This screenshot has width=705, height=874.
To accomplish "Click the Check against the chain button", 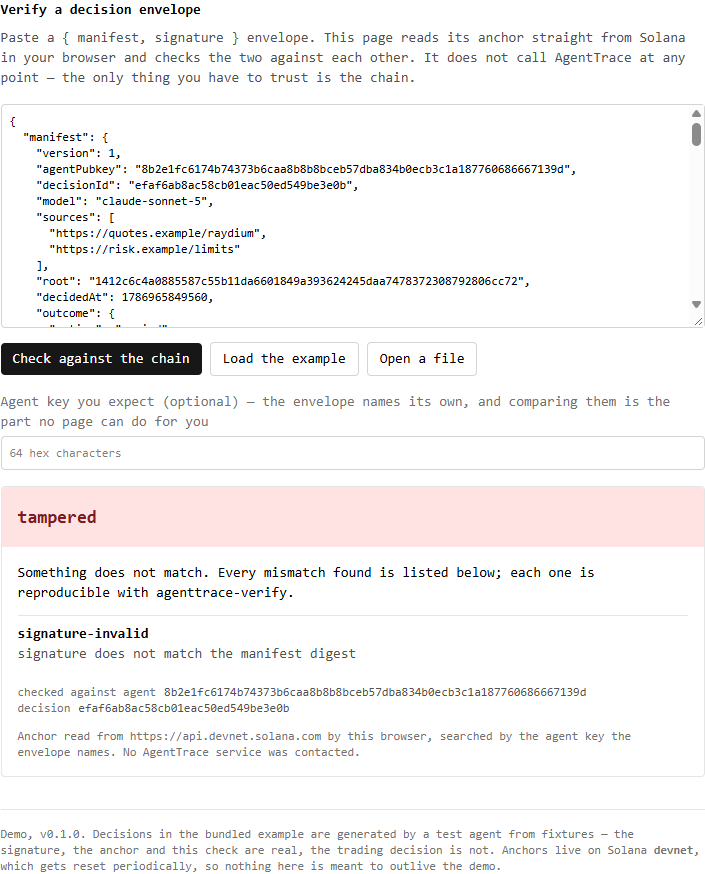I will point(101,359).
